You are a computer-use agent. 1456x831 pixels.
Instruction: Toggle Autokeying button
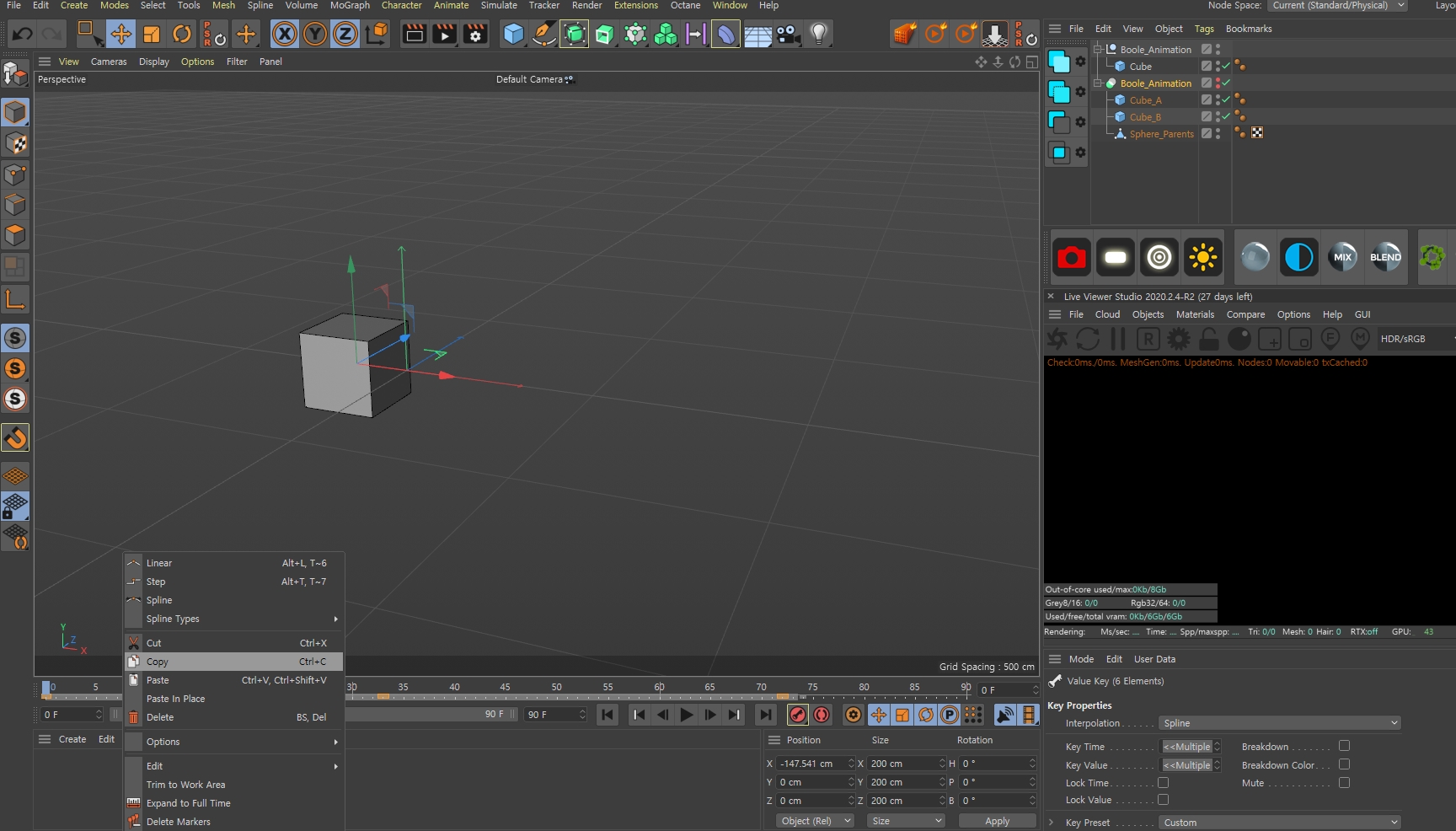tap(822, 715)
